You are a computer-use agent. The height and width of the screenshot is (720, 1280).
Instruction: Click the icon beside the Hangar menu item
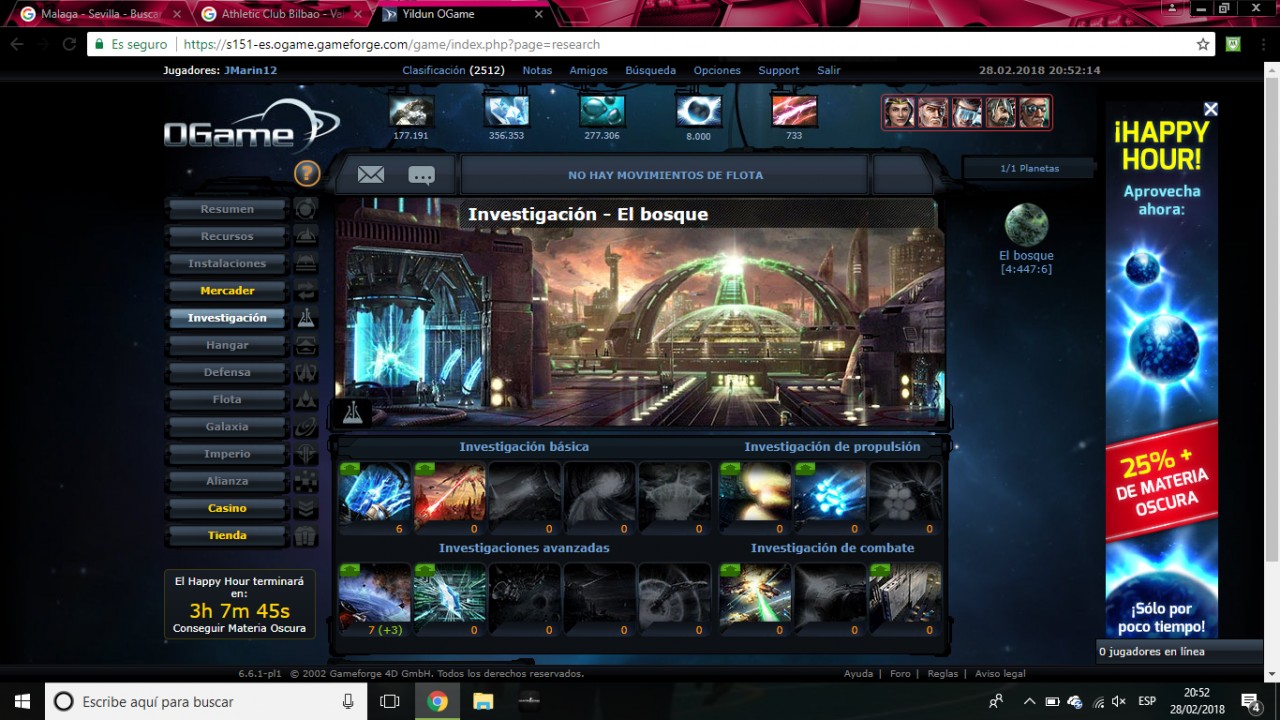[x=306, y=345]
